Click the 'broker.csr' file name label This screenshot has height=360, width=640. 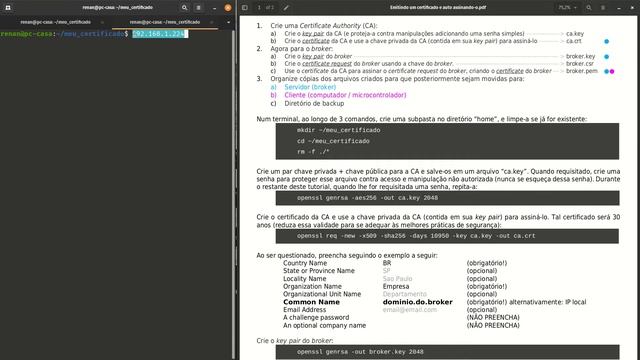(x=580, y=64)
